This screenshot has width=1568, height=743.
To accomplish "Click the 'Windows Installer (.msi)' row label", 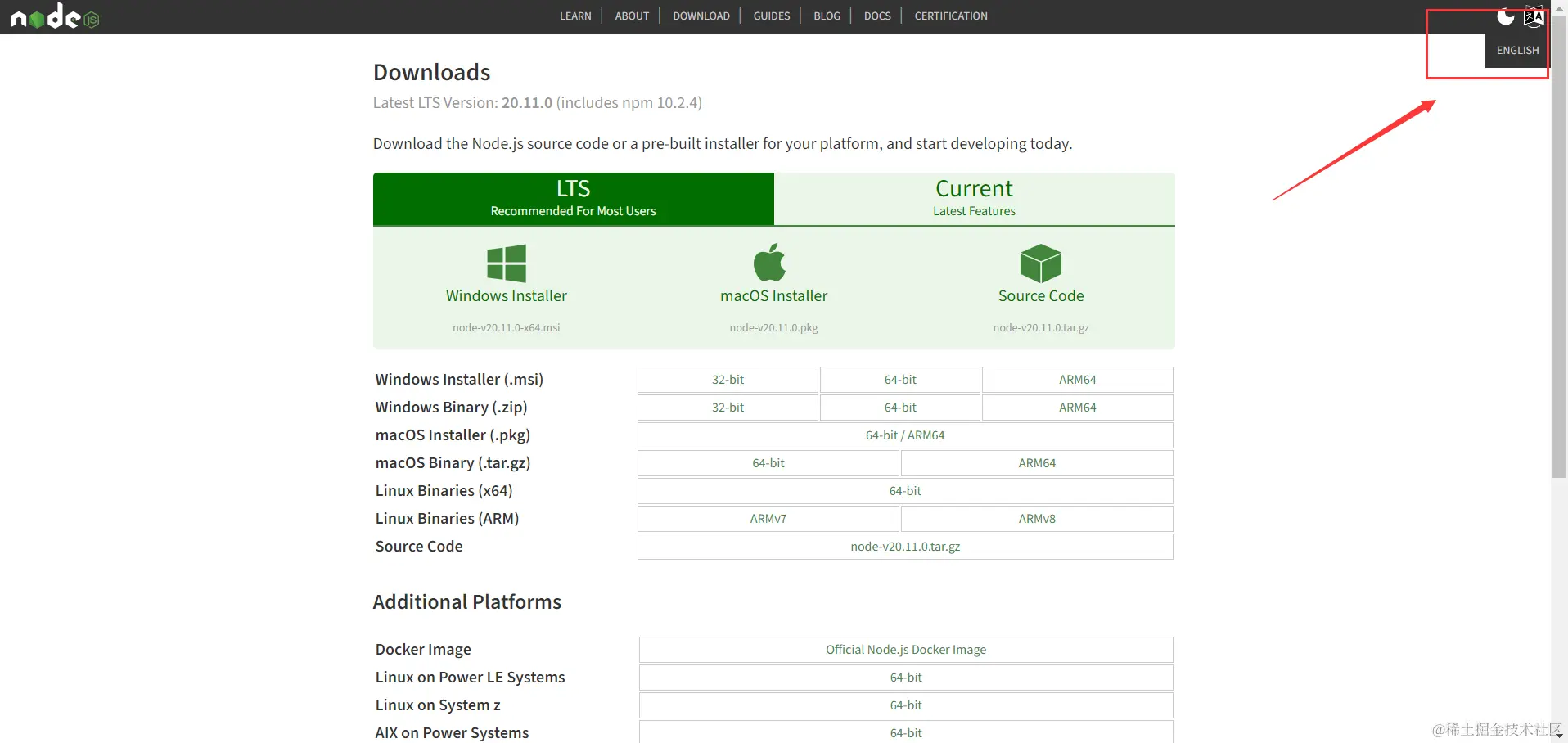I will coord(459,380).
